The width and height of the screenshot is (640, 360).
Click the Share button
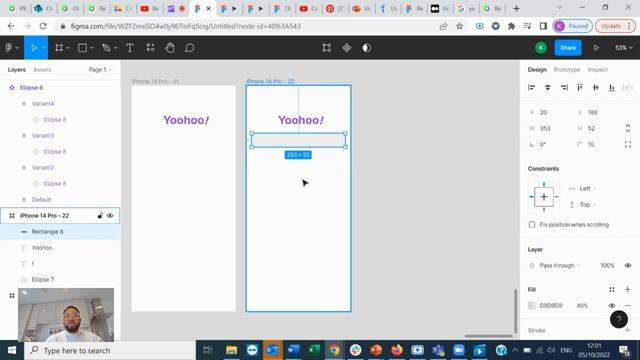click(568, 48)
